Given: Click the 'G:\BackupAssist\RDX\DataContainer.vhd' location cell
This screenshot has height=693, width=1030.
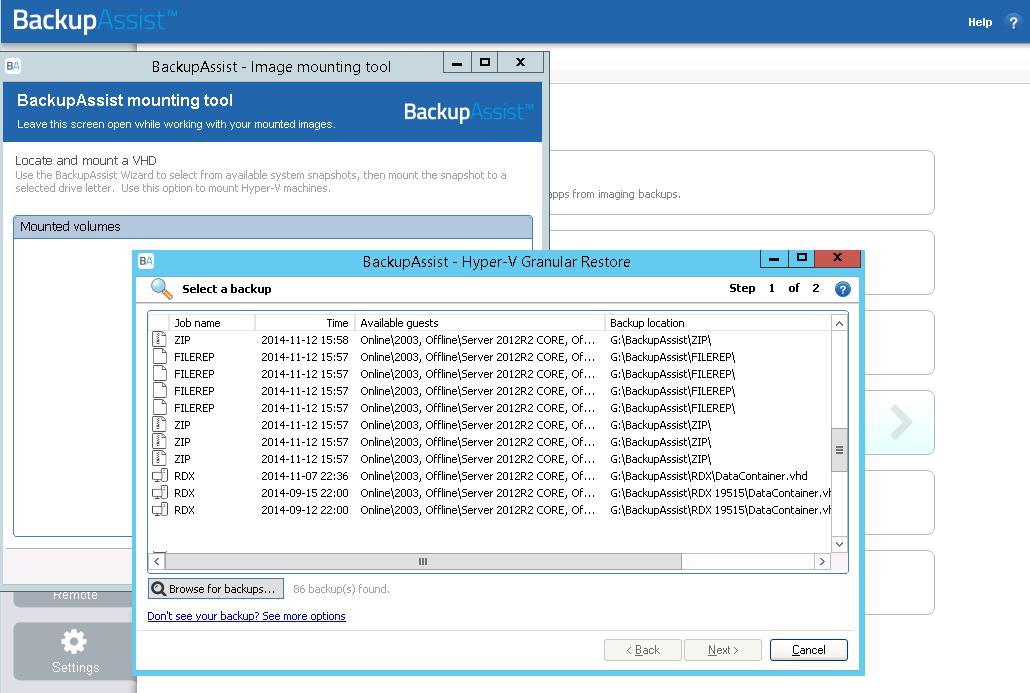Looking at the screenshot, I should tap(709, 476).
